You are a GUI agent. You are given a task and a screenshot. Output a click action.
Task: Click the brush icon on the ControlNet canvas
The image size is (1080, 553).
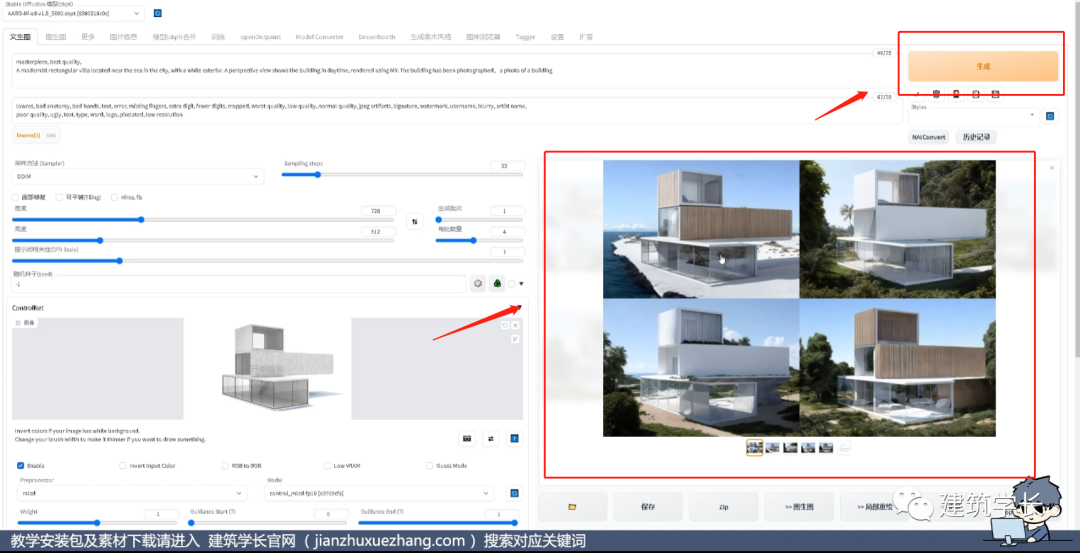pos(515,338)
